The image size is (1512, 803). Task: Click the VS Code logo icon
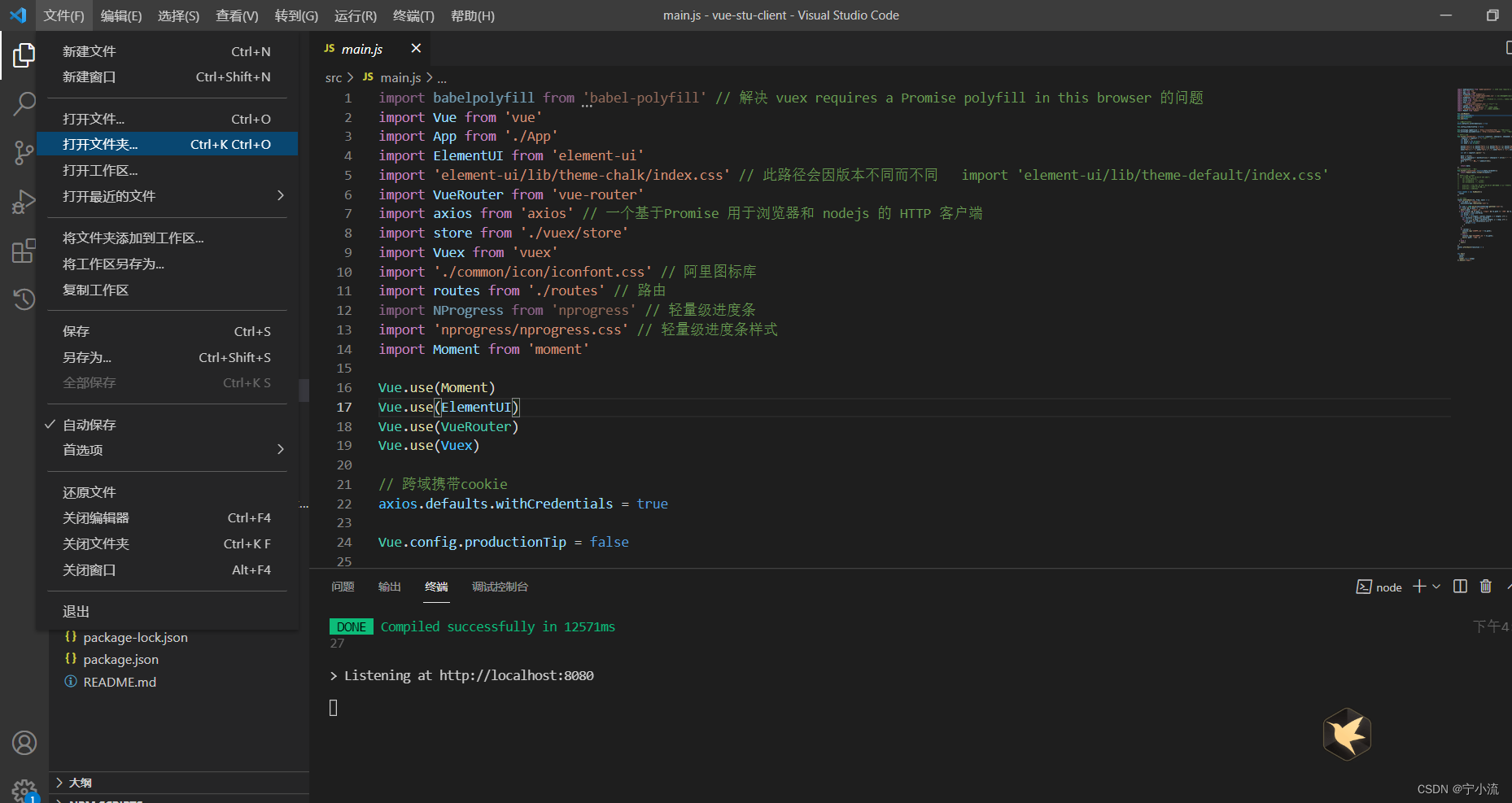(18, 15)
